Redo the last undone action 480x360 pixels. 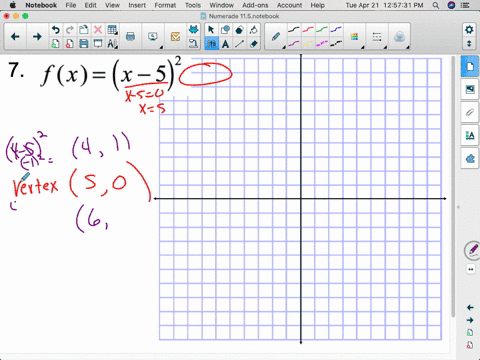(x=69, y=30)
